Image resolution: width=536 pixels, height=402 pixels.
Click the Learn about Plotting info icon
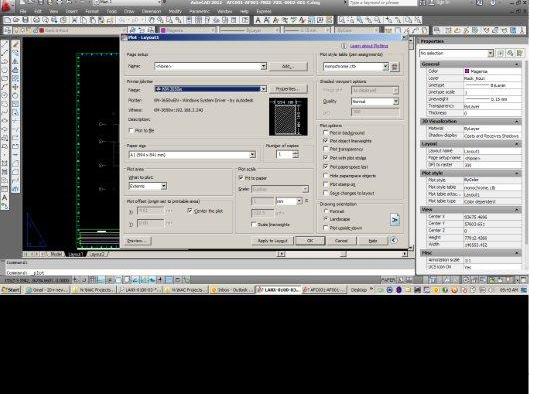tap(344, 46)
